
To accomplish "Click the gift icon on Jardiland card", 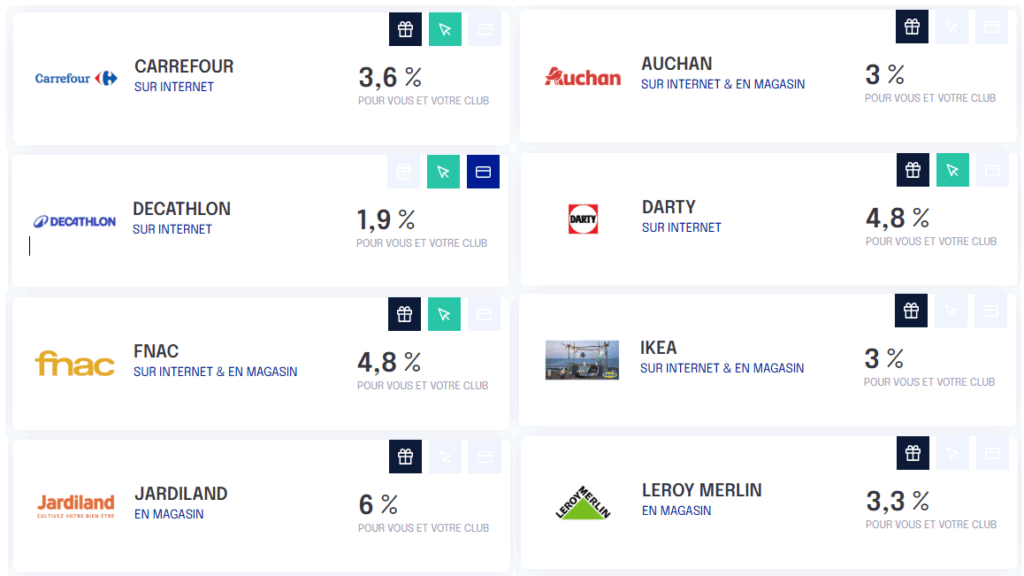I will point(405,457).
